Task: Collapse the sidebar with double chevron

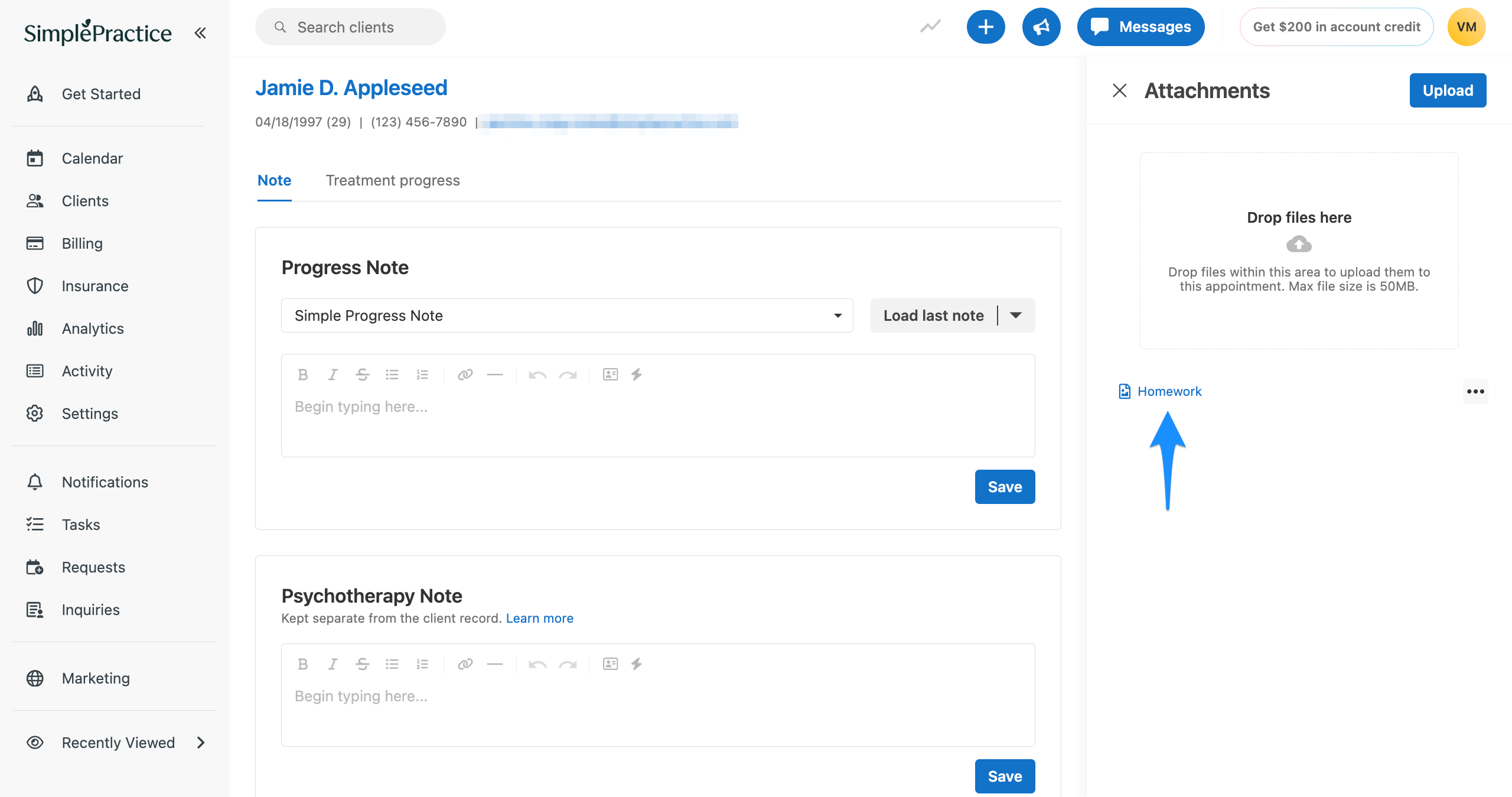Action: (200, 33)
